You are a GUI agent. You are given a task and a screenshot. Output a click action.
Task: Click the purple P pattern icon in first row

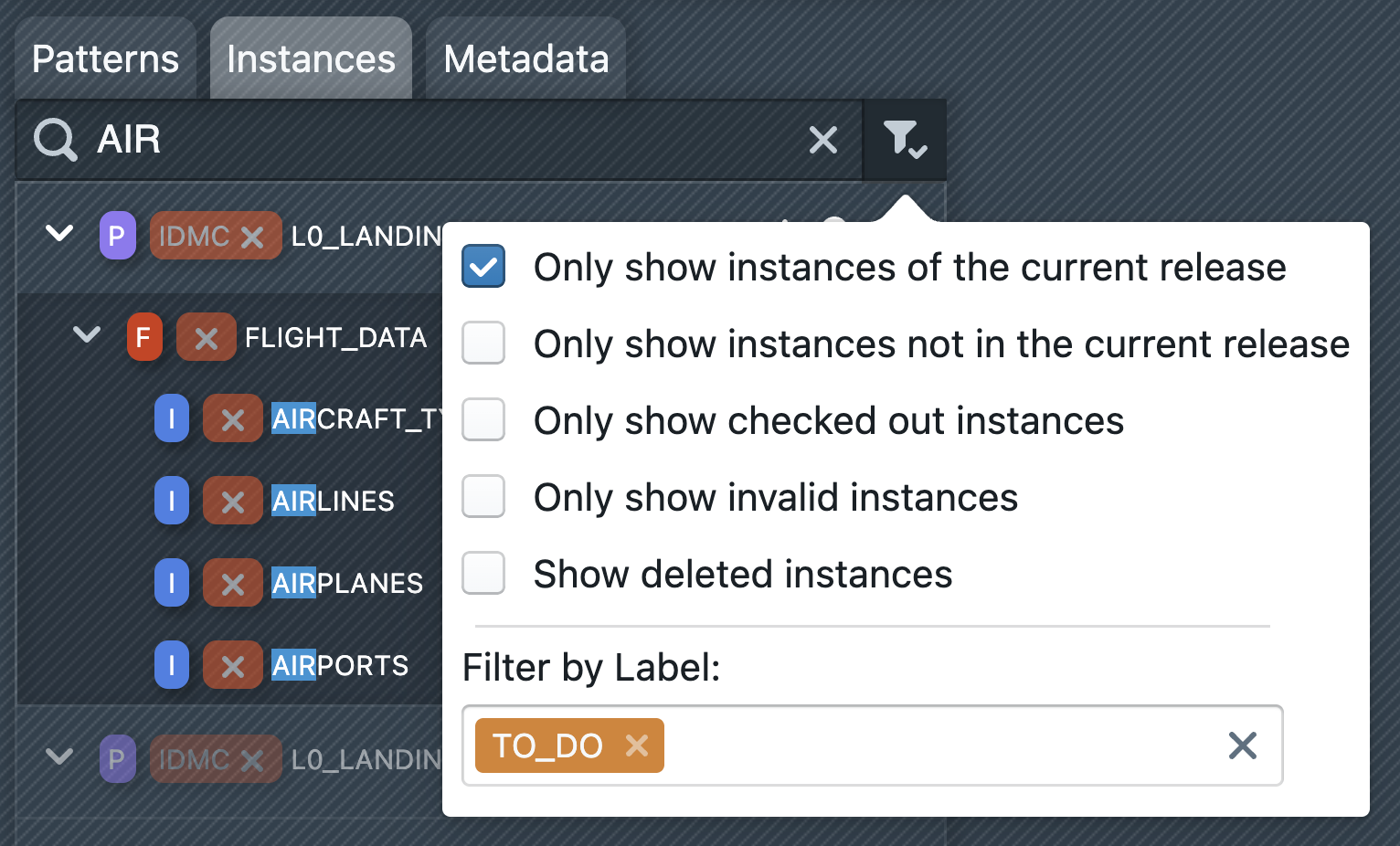tap(117, 236)
